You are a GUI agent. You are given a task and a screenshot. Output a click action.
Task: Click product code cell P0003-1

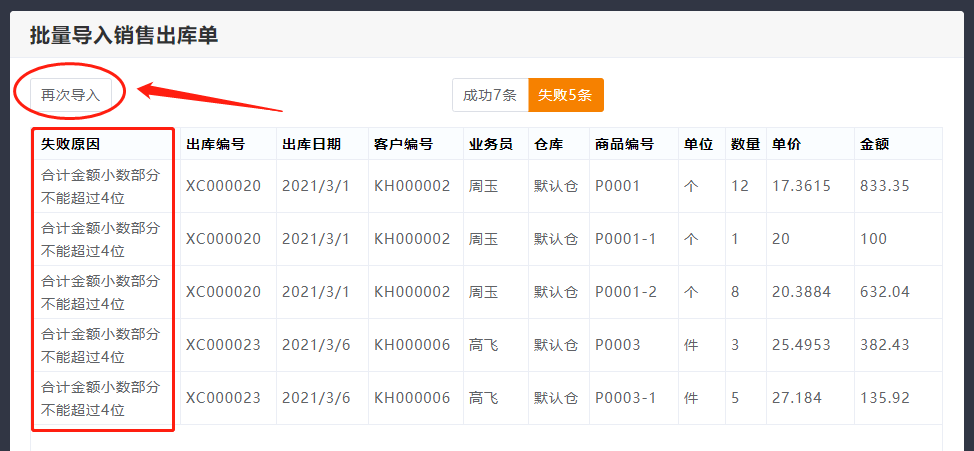tap(625, 398)
